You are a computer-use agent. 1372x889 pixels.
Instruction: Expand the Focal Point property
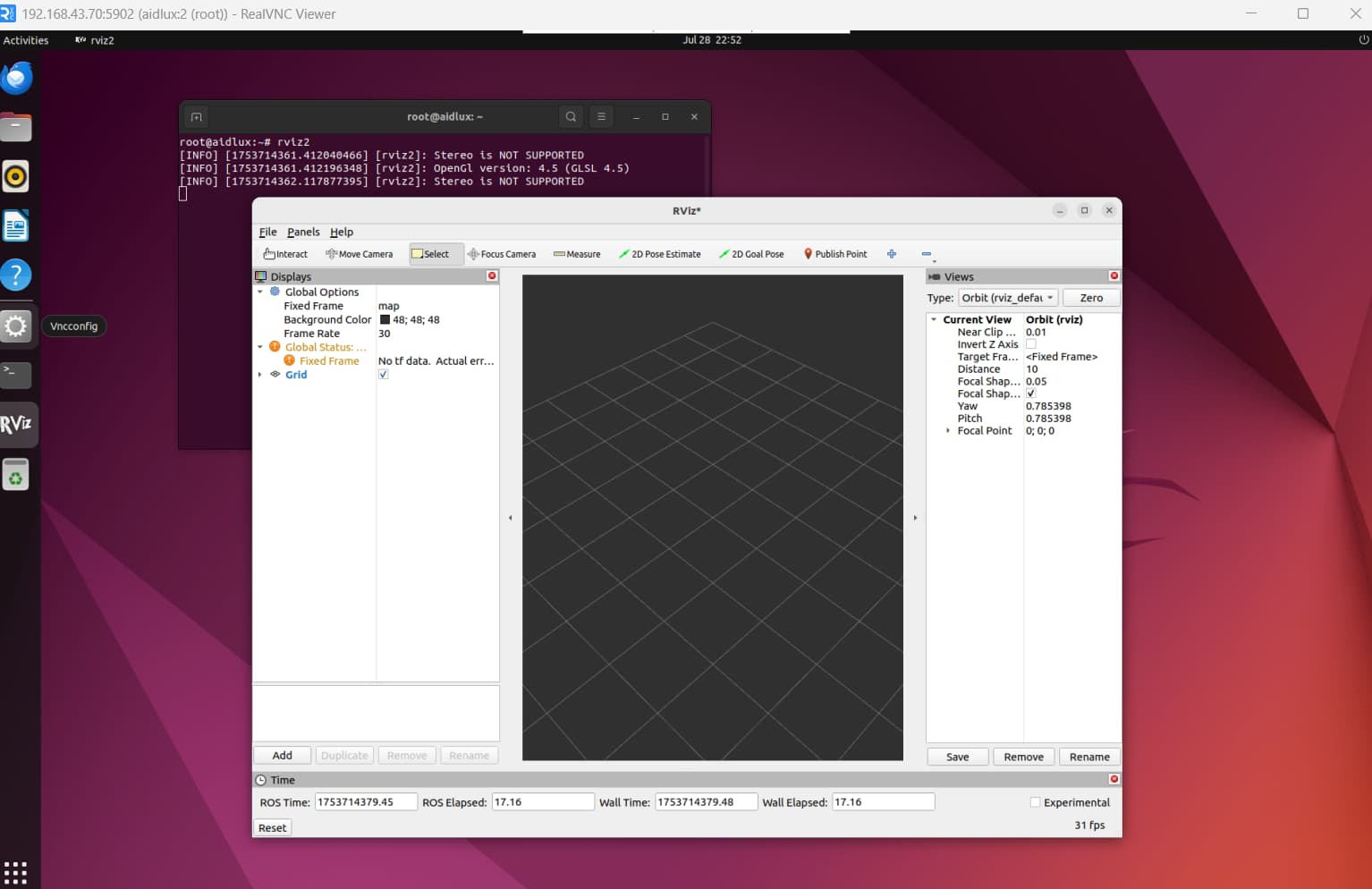948,431
